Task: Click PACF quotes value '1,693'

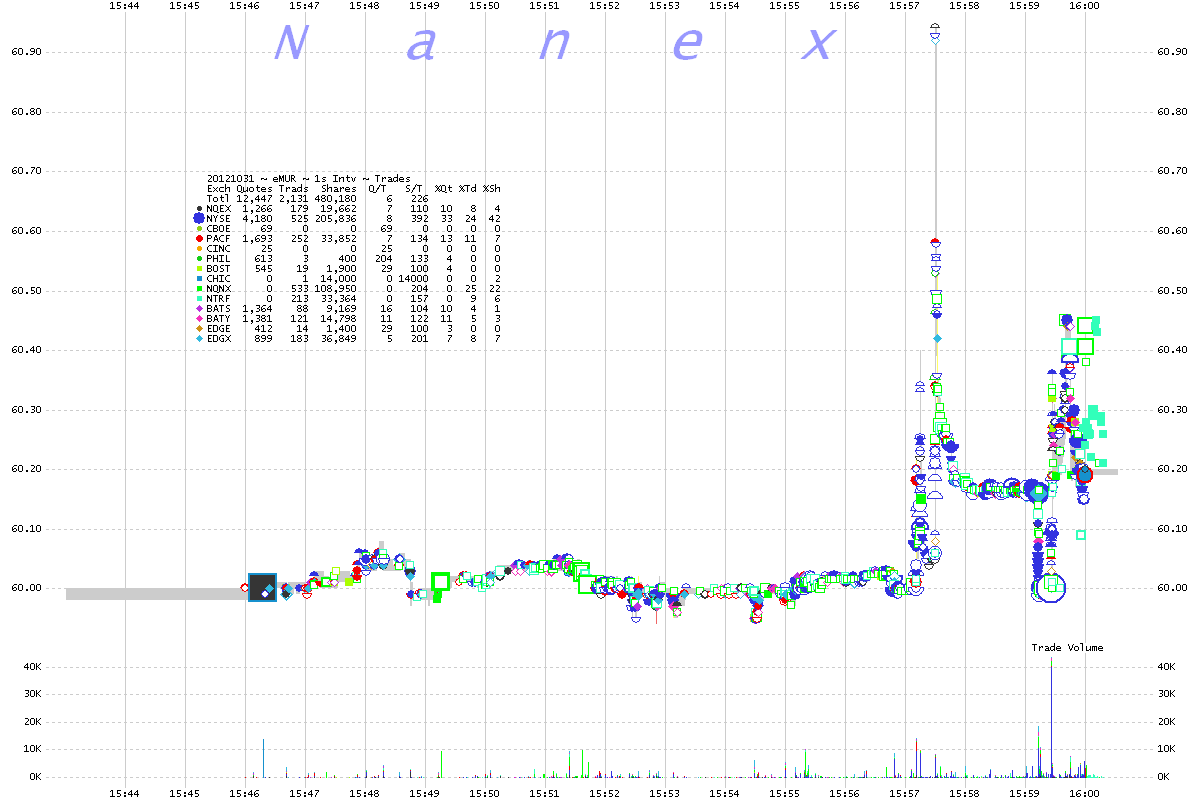Action: 256,238
